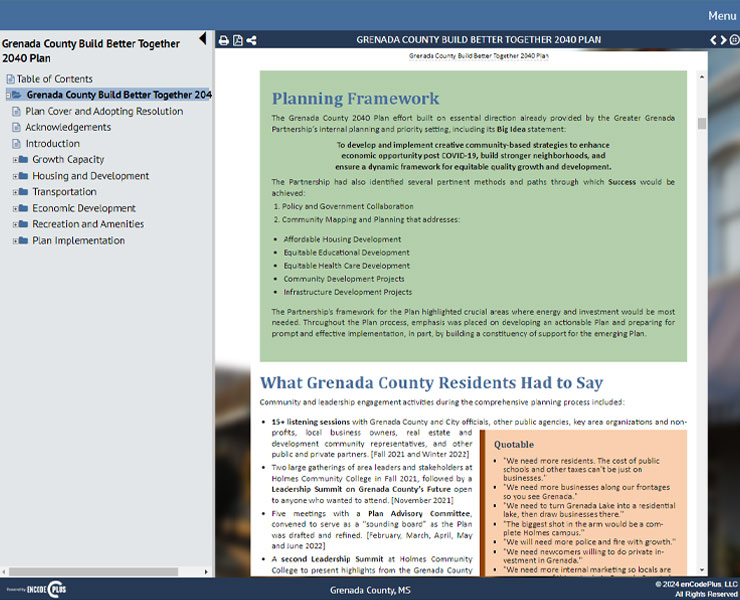This screenshot has height=600, width=740.
Task: Collapse the sidebar with the black triangle
Action: tap(202, 38)
